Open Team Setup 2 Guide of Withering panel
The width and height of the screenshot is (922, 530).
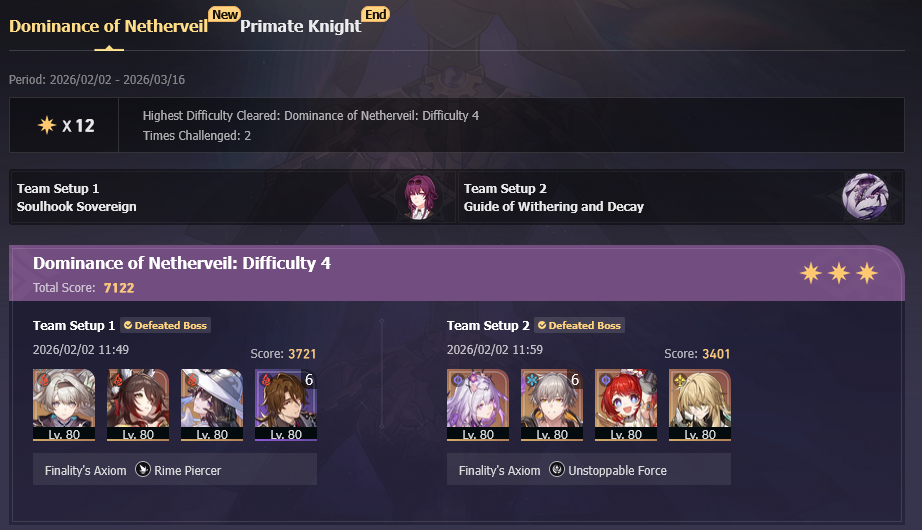click(681, 197)
